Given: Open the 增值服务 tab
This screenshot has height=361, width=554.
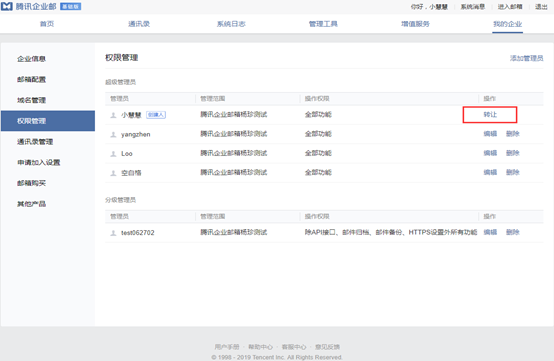Looking at the screenshot, I should click(416, 24).
